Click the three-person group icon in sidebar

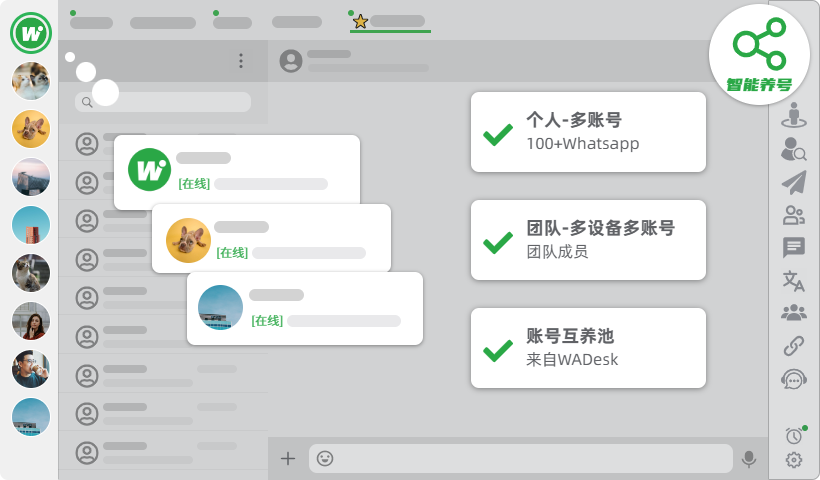[x=794, y=313]
